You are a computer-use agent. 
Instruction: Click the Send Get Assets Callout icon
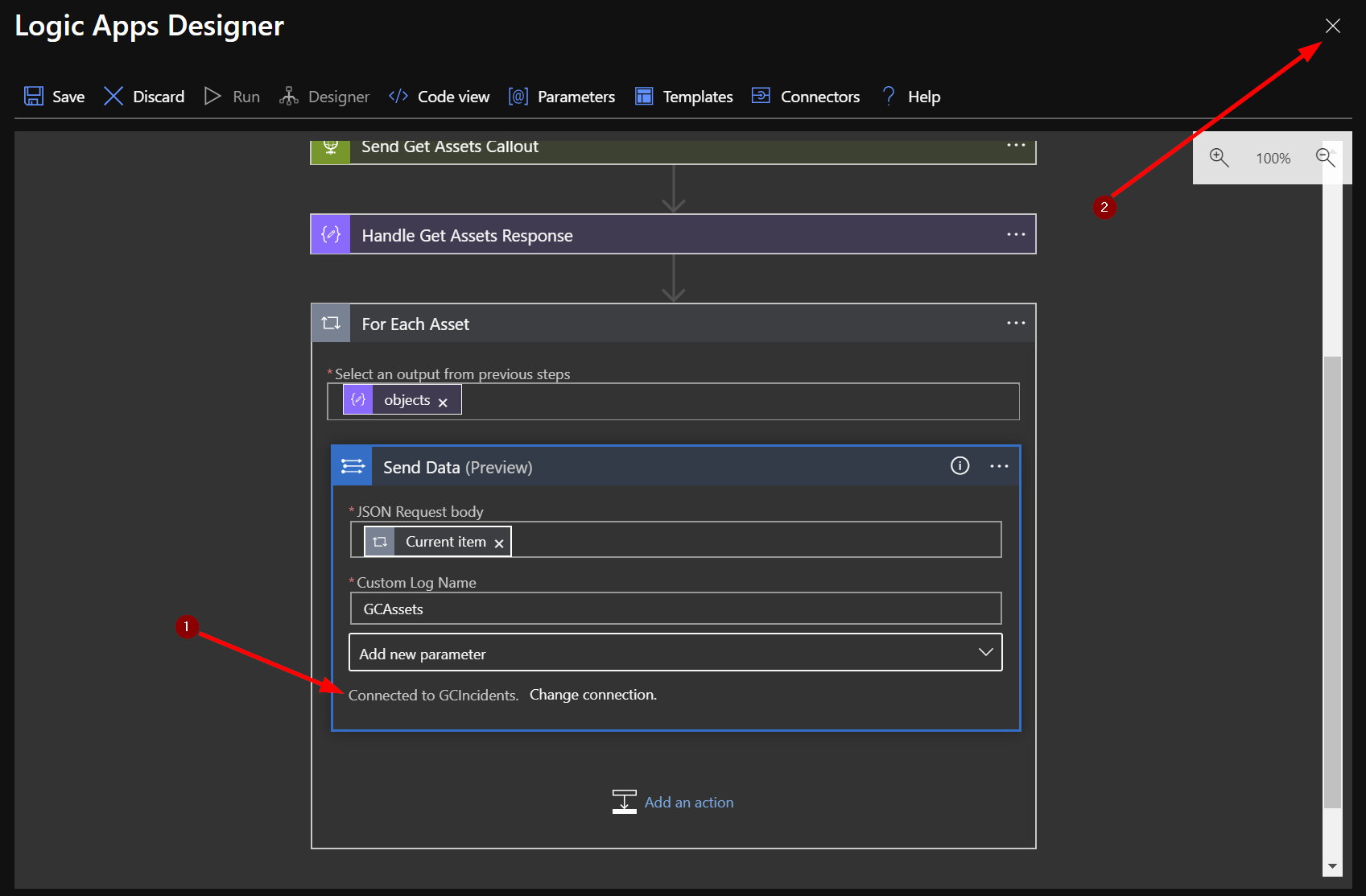331,151
